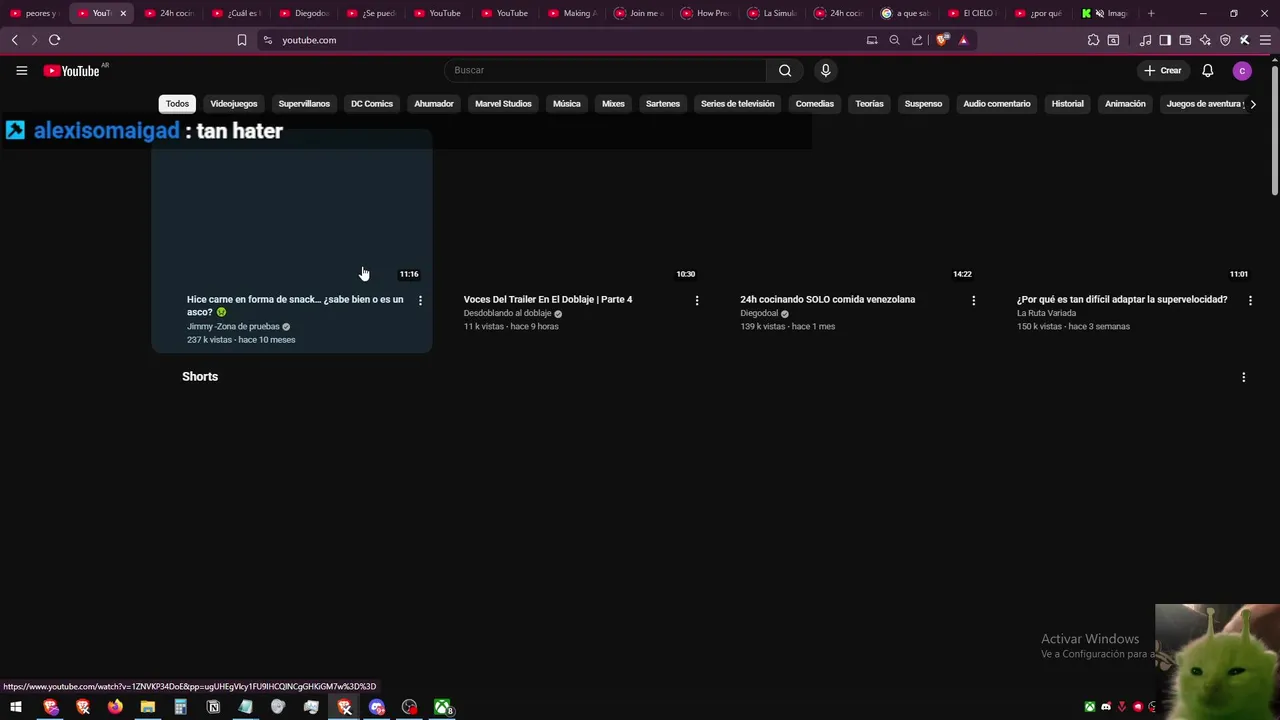Select the Teorías filter chip
This screenshot has width=1280, height=720.
(869, 104)
